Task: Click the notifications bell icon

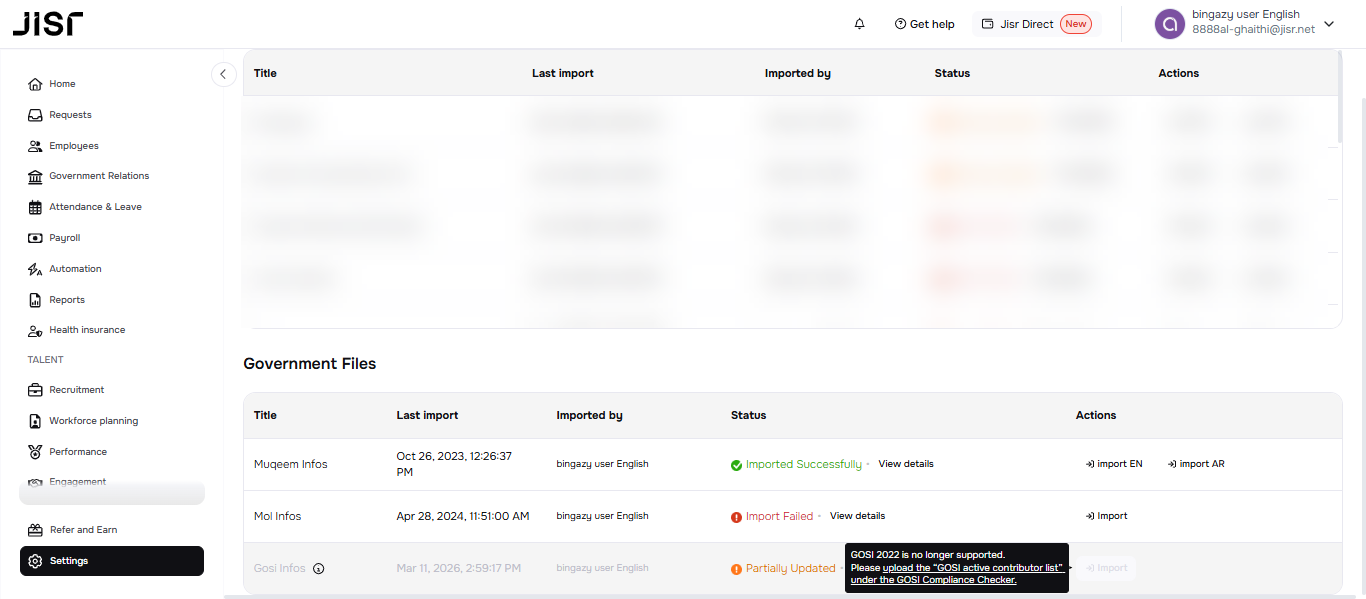Action: point(859,24)
